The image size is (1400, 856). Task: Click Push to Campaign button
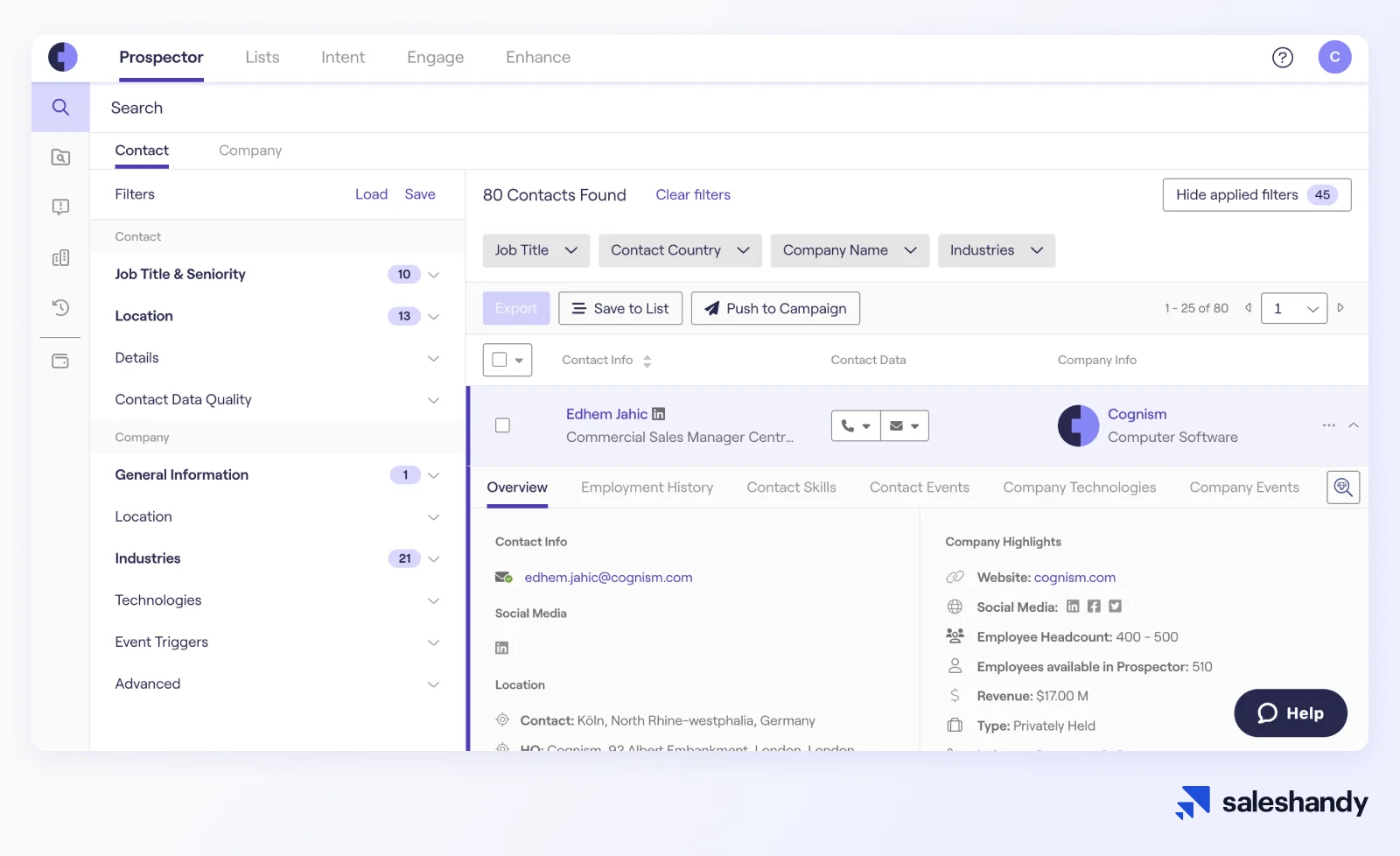click(x=775, y=308)
